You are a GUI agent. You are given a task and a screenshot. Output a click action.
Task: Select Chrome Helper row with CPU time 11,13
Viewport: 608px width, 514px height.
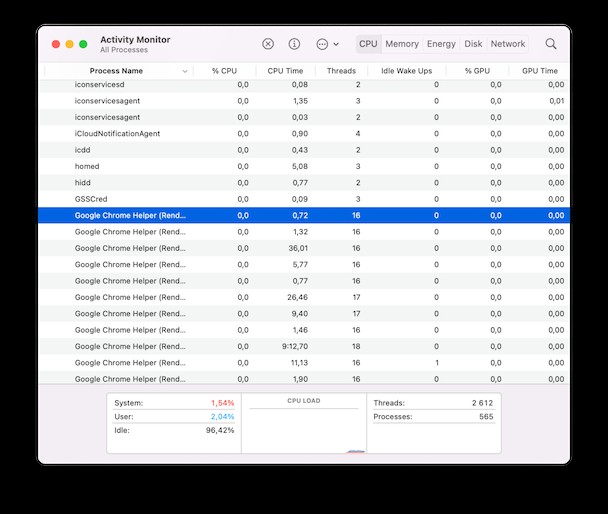pyautogui.click(x=304, y=363)
